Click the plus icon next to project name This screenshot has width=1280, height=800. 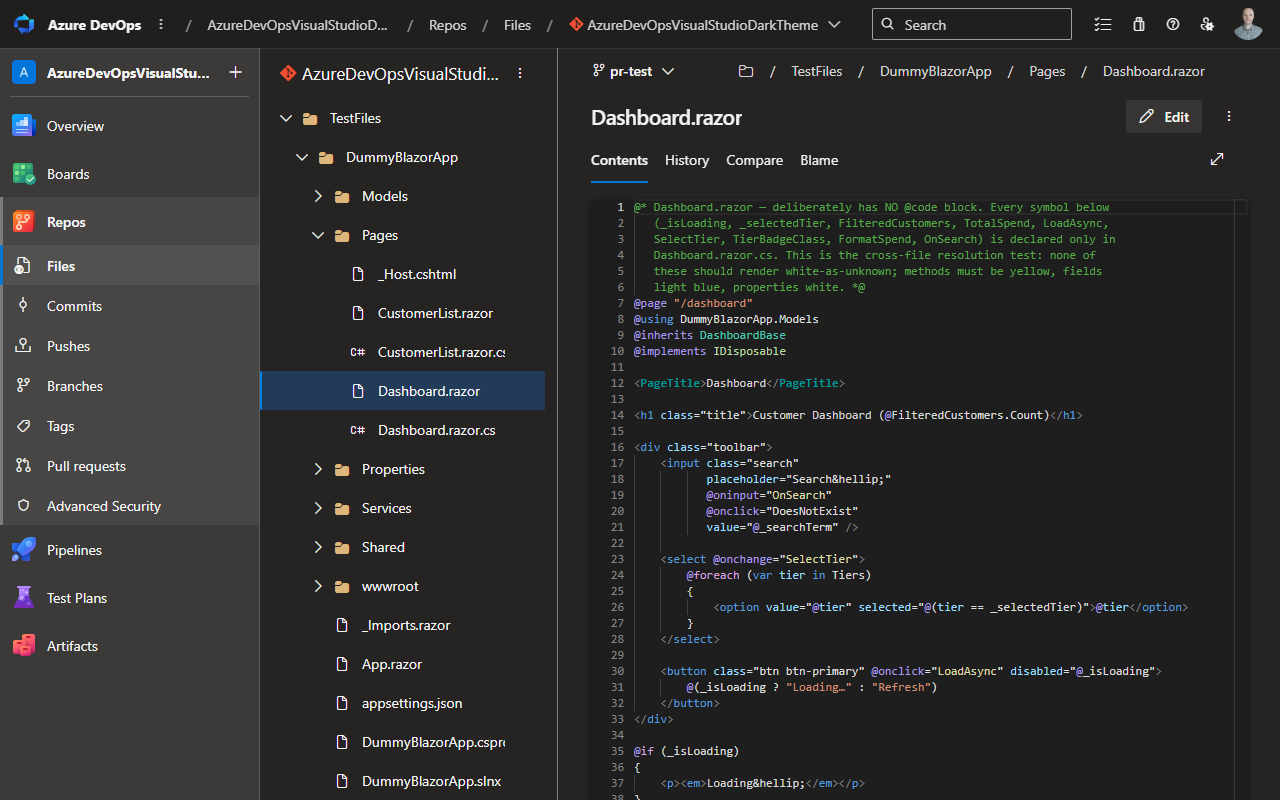(x=235, y=72)
